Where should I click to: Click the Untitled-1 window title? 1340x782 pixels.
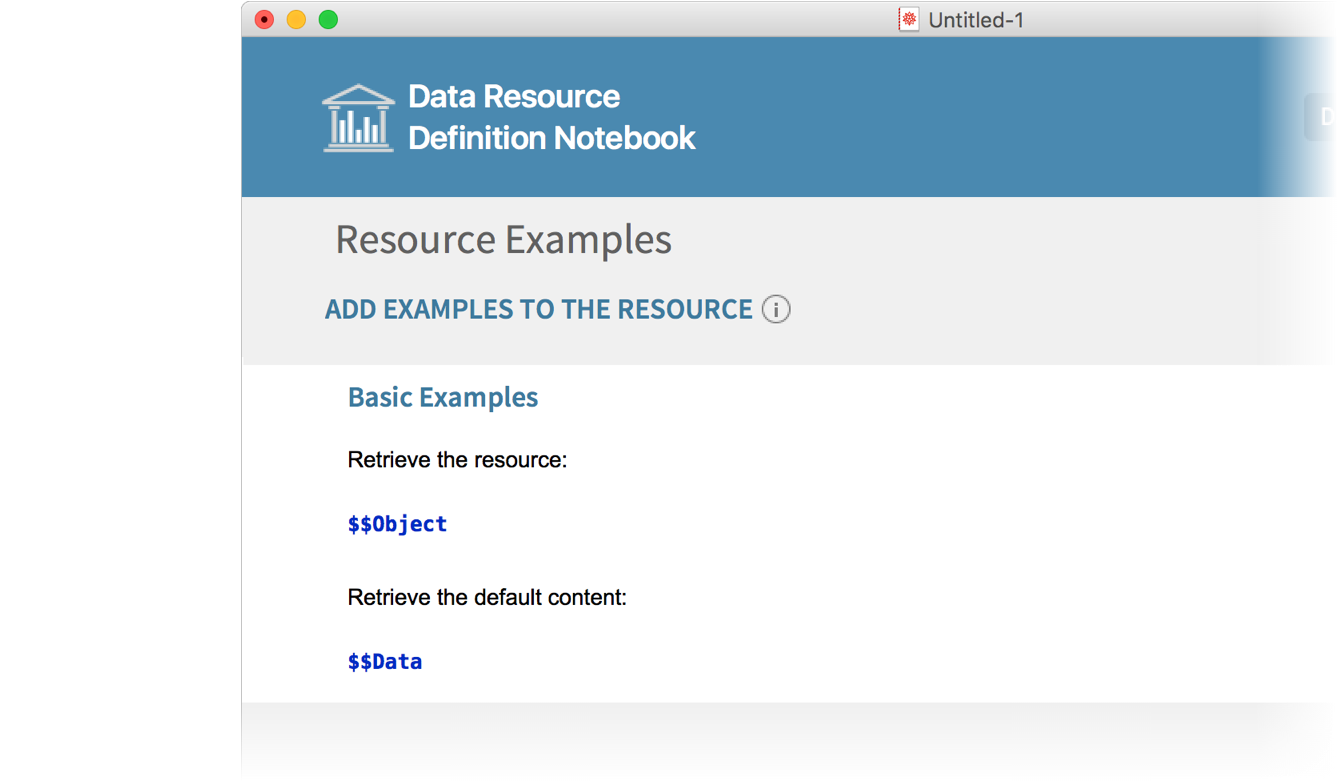(x=975, y=20)
